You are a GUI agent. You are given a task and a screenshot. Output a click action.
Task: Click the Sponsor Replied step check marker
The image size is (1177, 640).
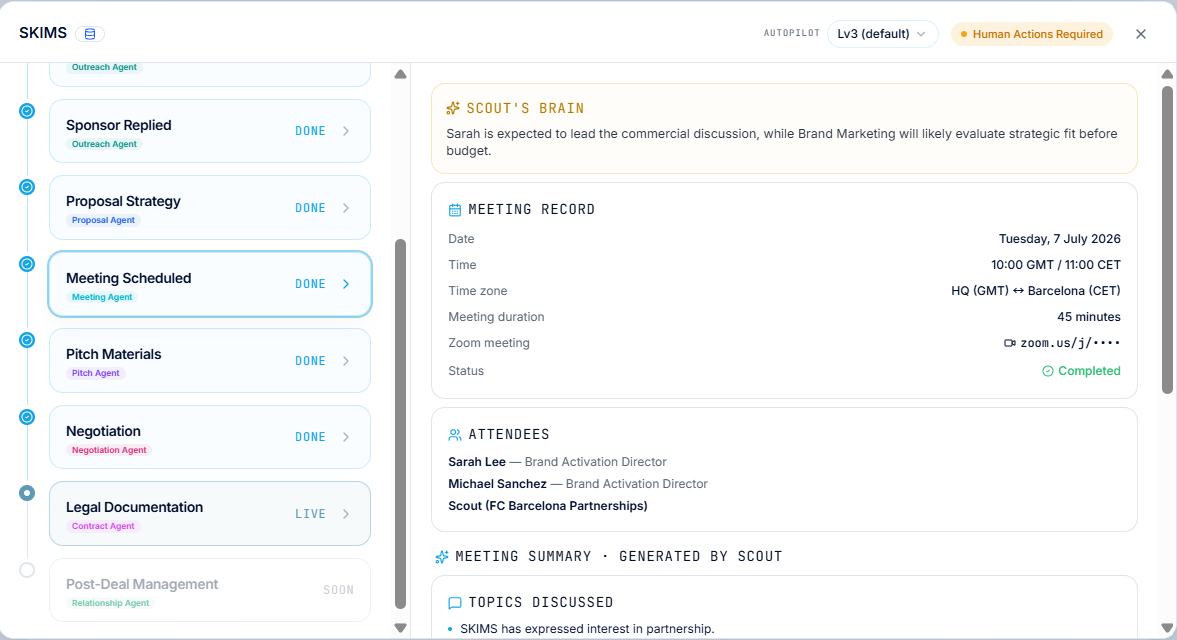(x=27, y=111)
